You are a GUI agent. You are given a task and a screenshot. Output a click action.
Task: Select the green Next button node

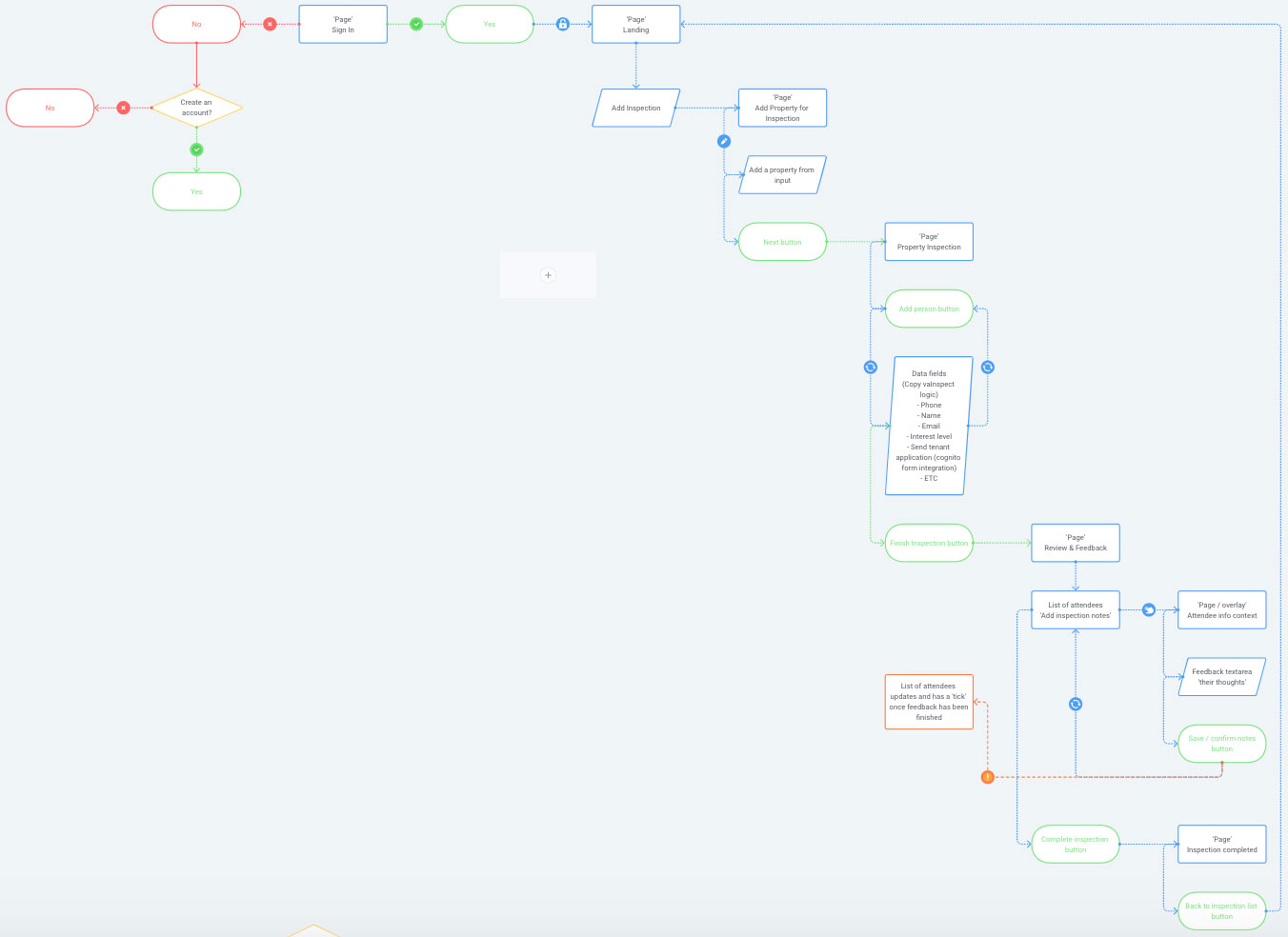[782, 242]
